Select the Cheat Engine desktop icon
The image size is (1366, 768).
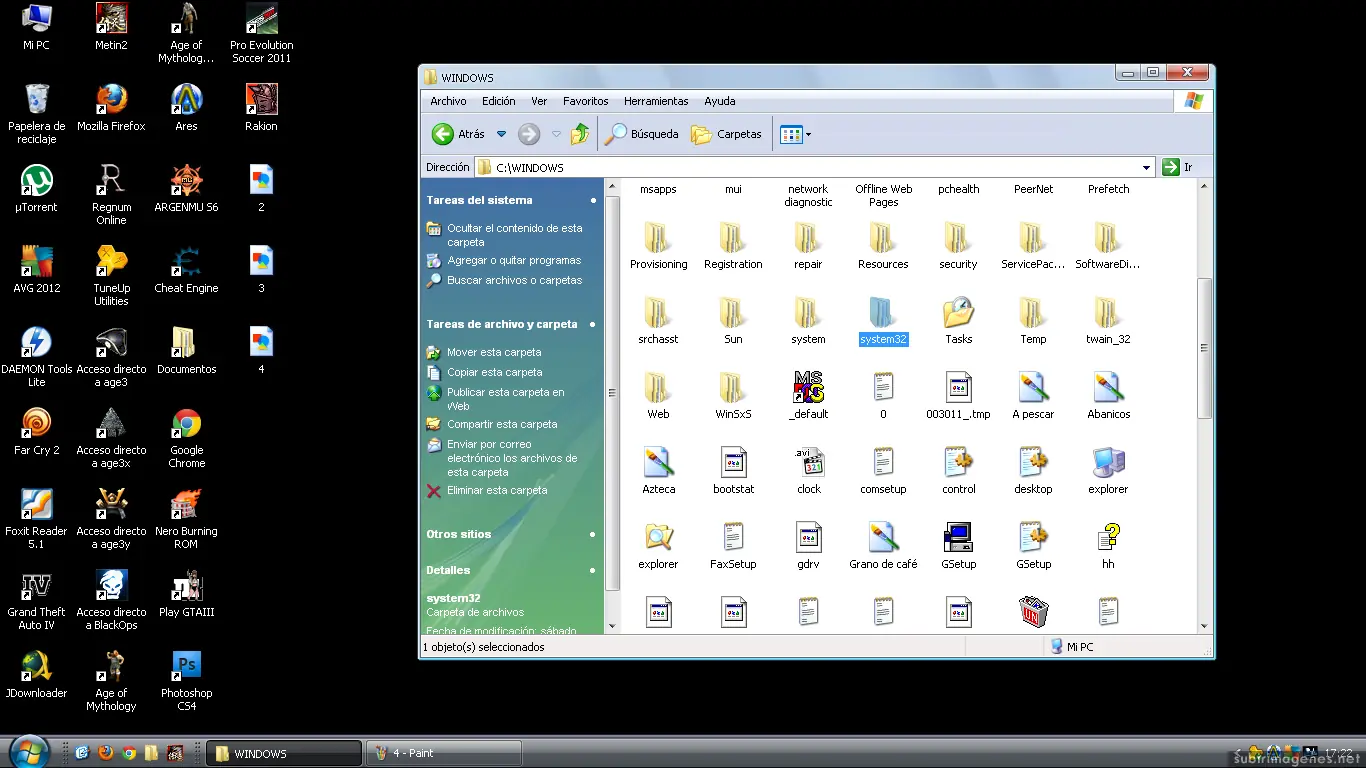pos(186,270)
